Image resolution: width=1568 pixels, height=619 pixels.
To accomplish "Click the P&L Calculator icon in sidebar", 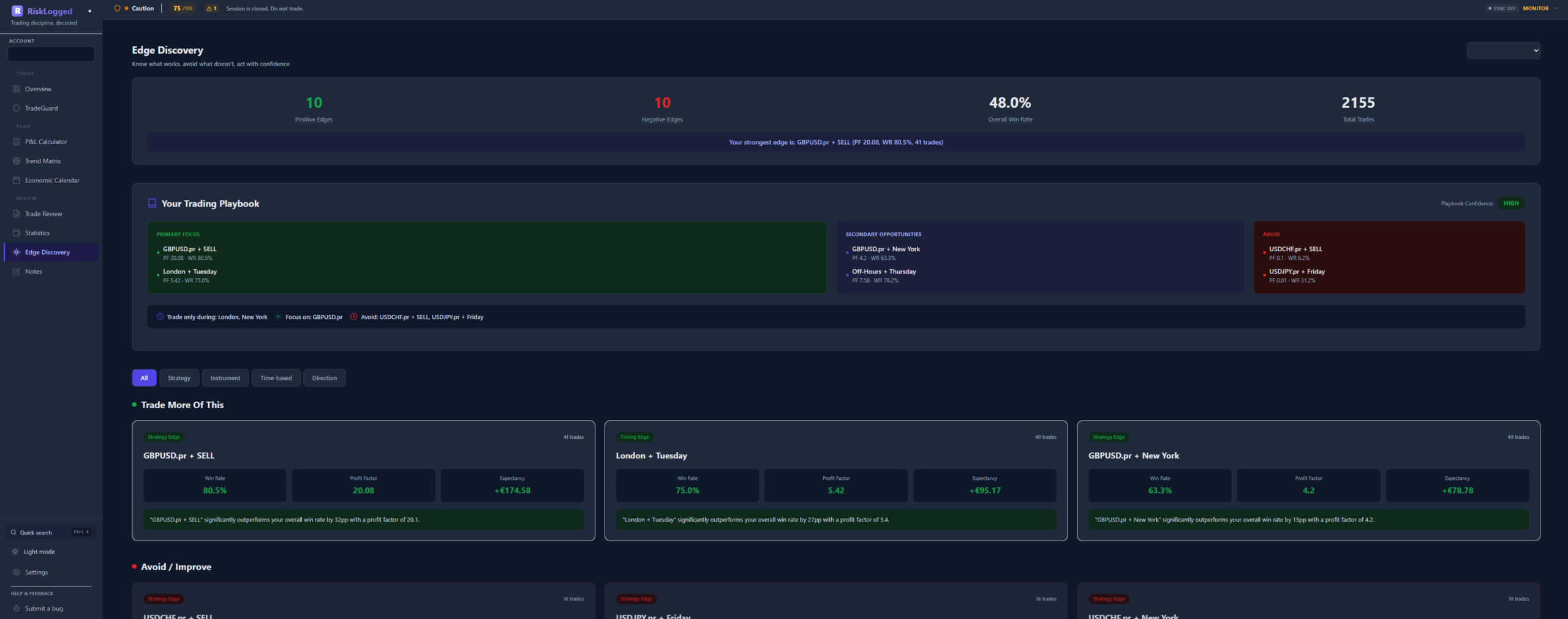I will [17, 142].
